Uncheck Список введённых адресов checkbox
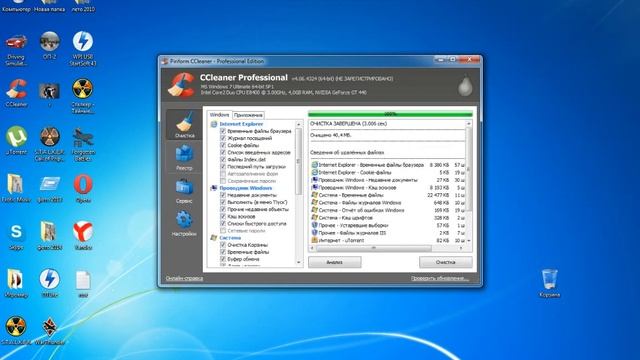640x360 pixels. (223, 152)
